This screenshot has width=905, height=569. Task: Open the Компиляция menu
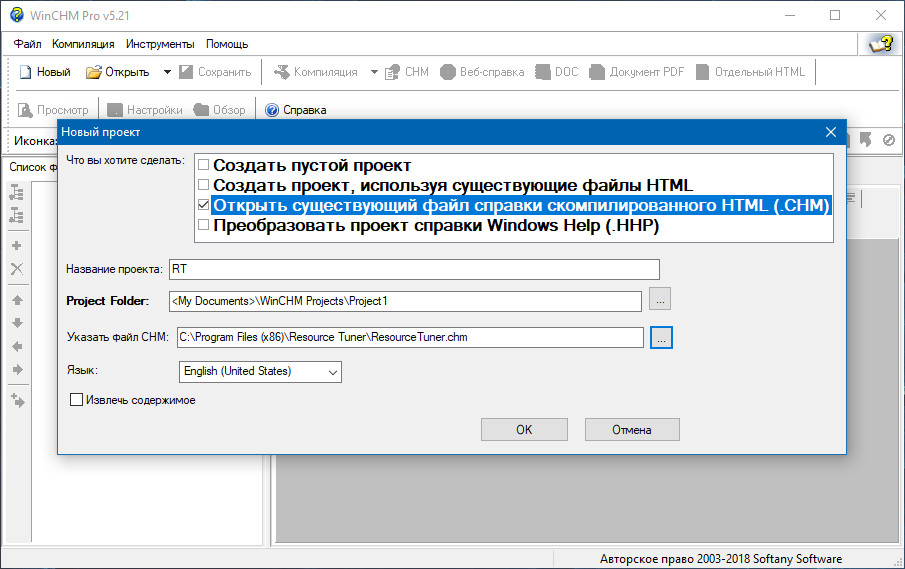coord(83,44)
